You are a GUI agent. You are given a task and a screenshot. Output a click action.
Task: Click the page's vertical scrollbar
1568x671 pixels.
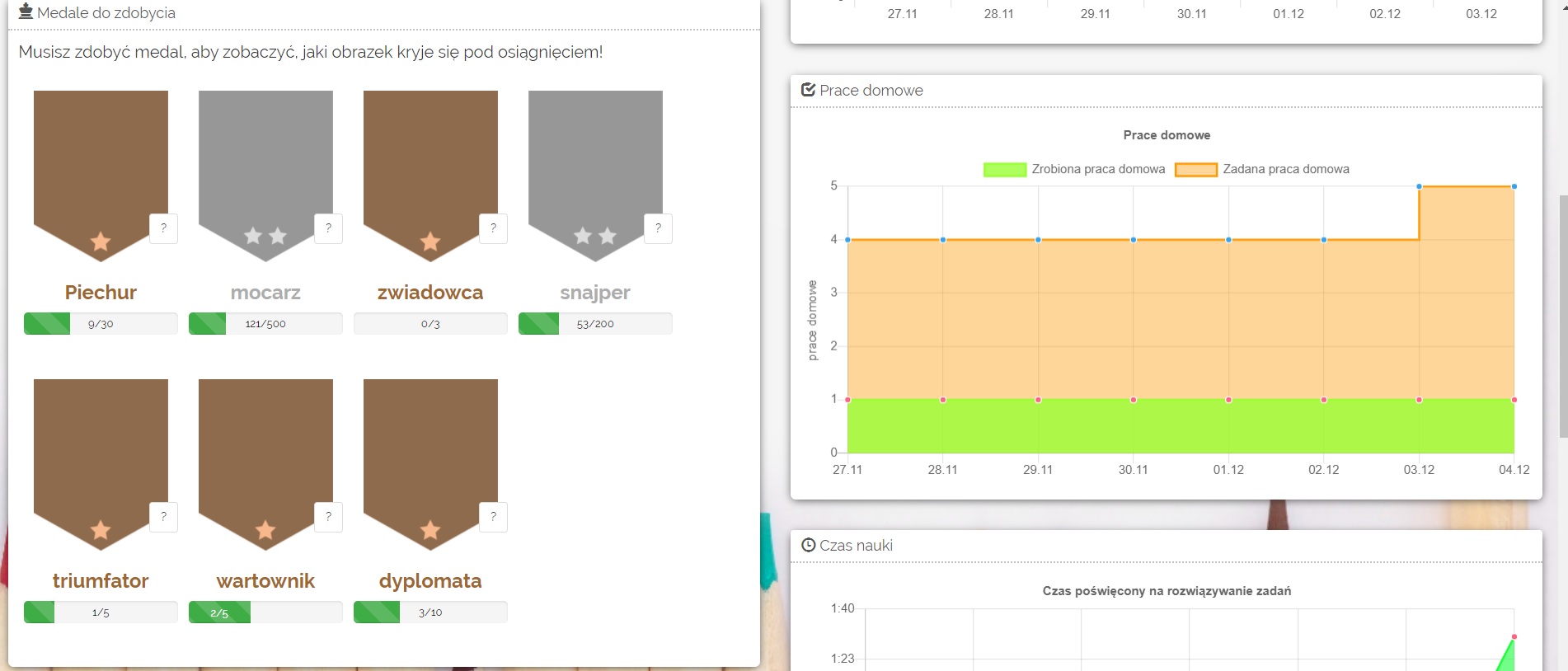(x=1562, y=313)
